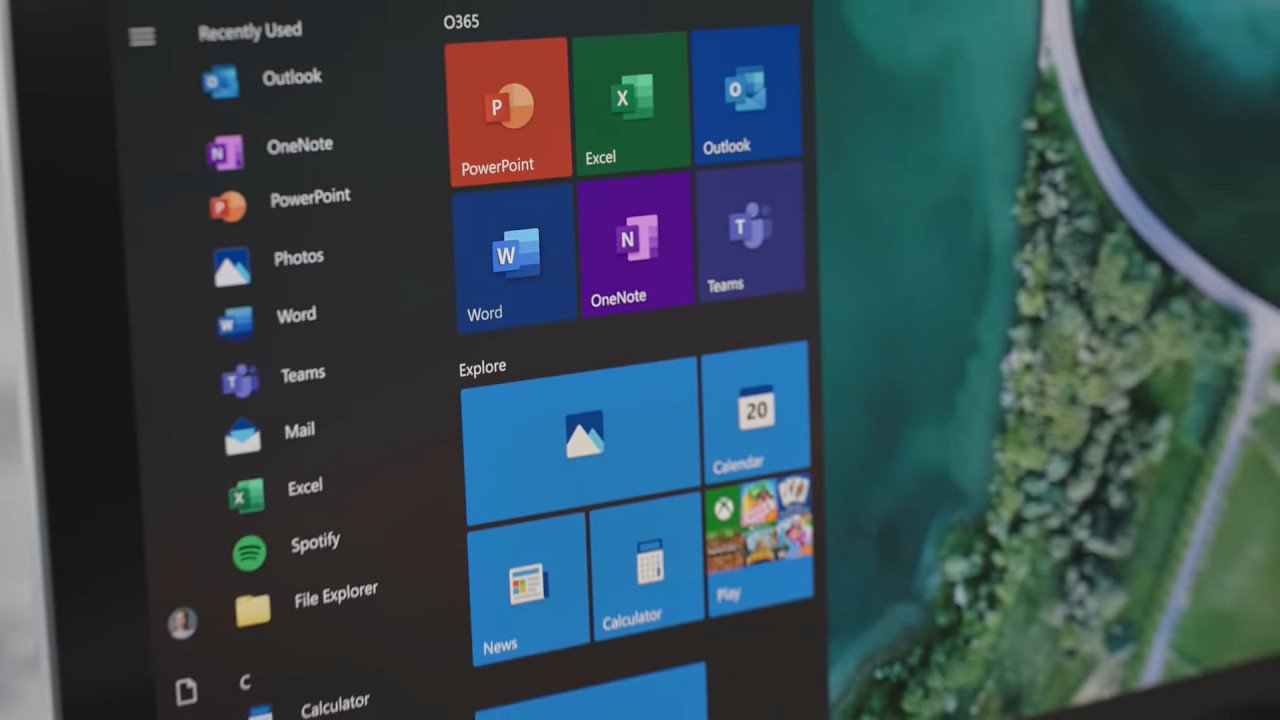Open the wide Photos tile under Explore
This screenshot has height=720, width=1280.
tap(581, 440)
